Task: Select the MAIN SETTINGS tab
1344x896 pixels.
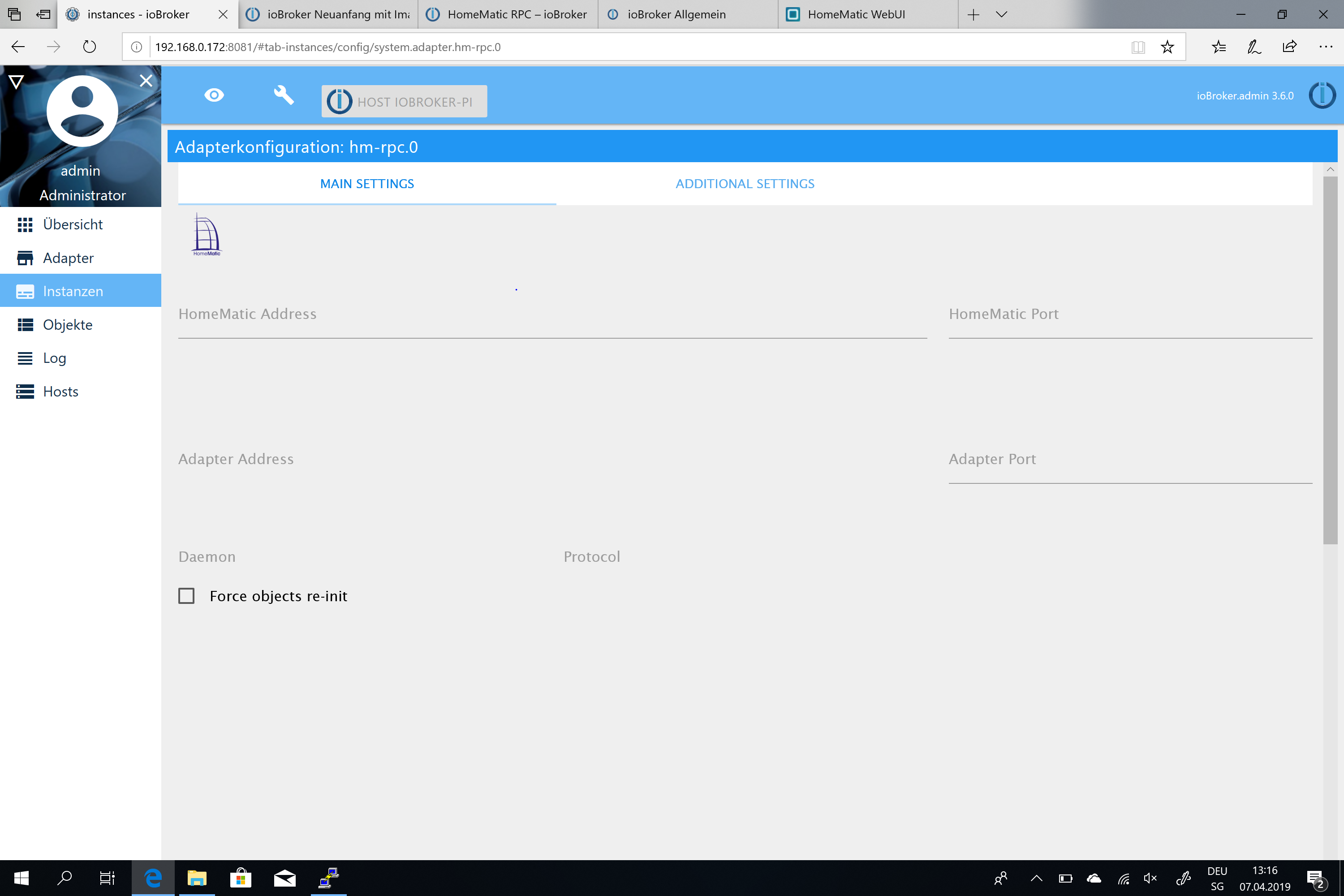Action: [367, 184]
